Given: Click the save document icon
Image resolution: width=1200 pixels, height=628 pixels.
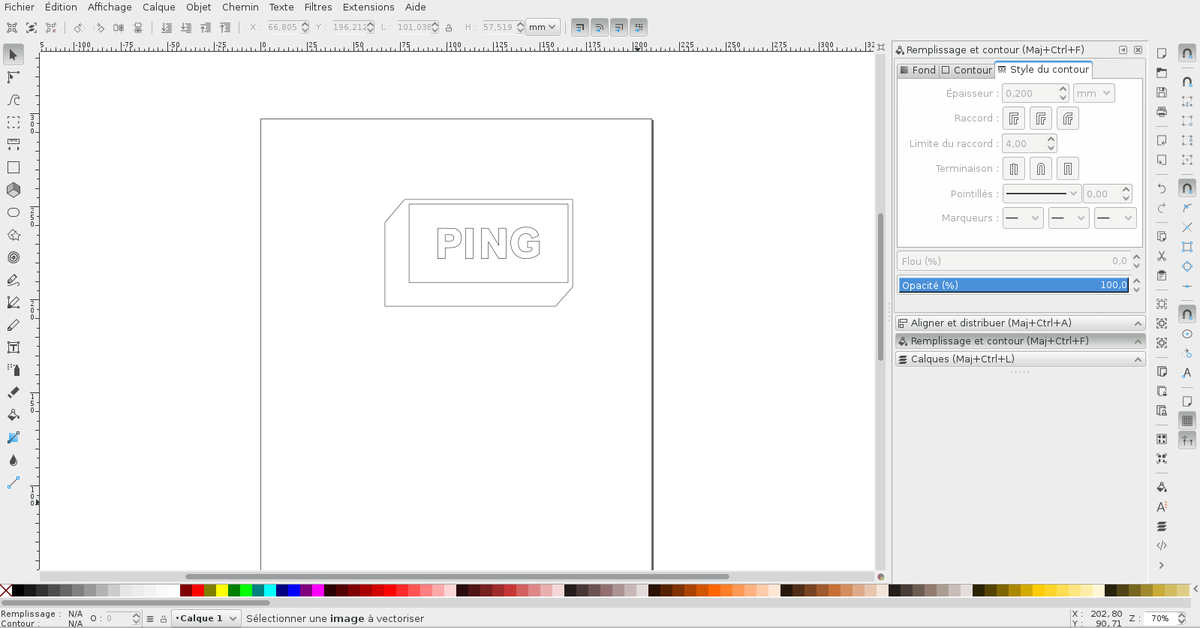Looking at the screenshot, I should 1161,92.
